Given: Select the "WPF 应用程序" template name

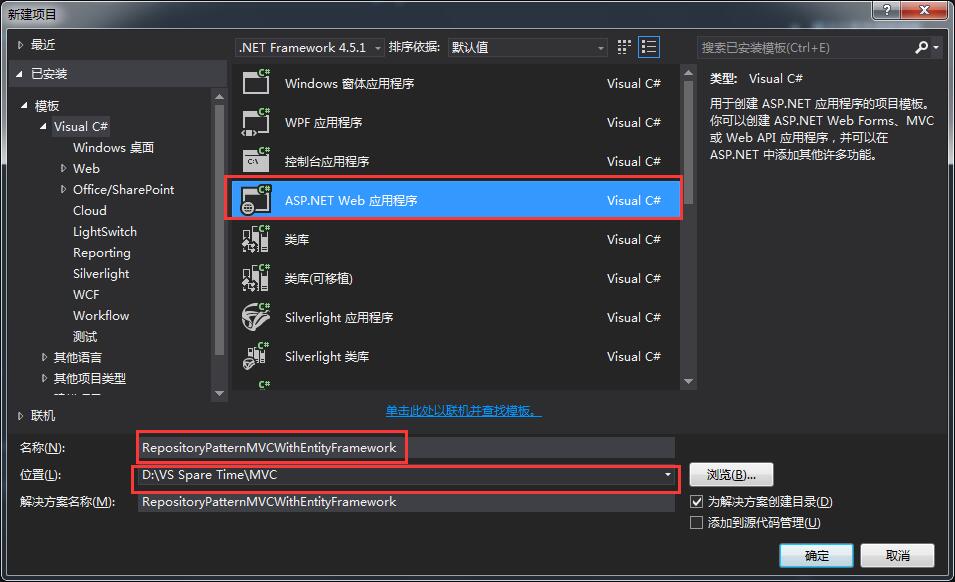Looking at the screenshot, I should pyautogui.click(x=323, y=122).
